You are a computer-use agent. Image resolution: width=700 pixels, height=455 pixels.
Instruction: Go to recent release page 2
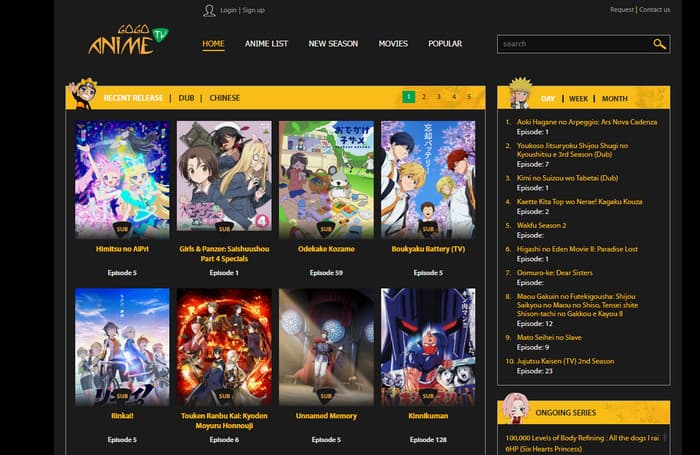(x=424, y=96)
